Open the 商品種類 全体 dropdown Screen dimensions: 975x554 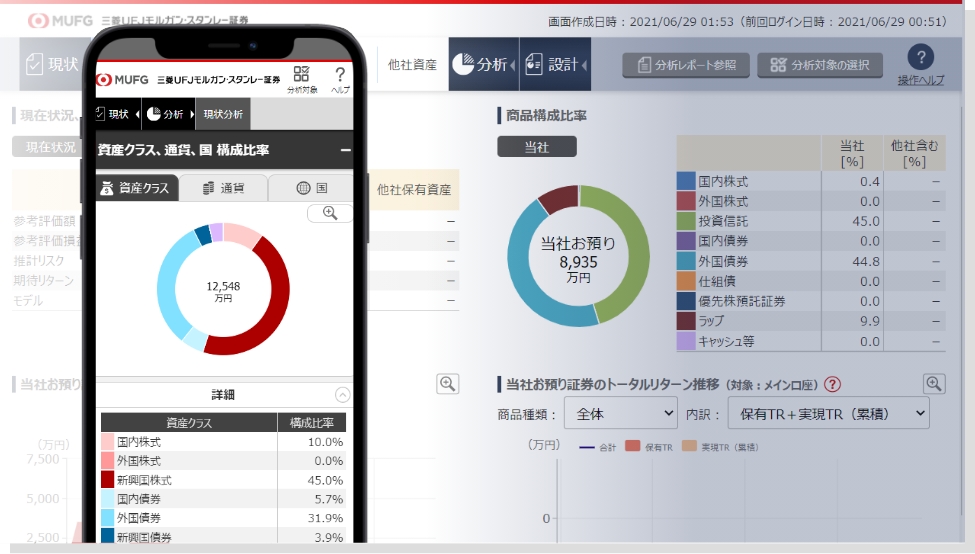pos(620,414)
